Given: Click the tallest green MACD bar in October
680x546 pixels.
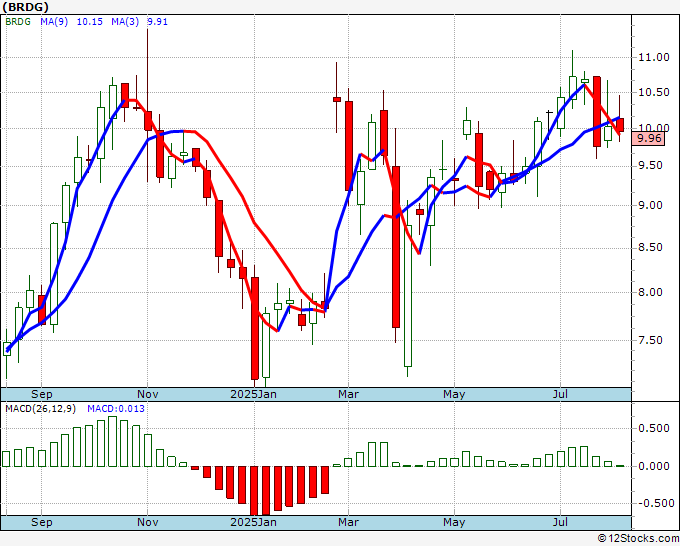Looking at the screenshot, I should 112,441.
